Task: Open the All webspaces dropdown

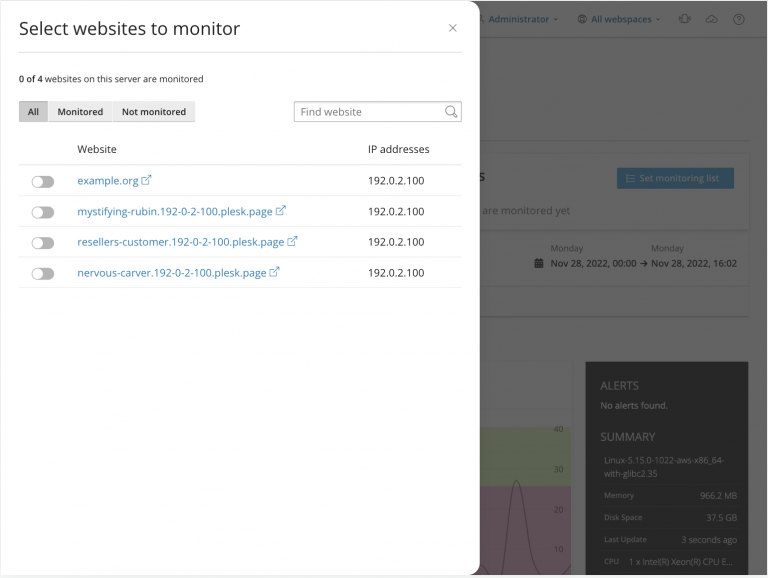Action: [x=620, y=19]
